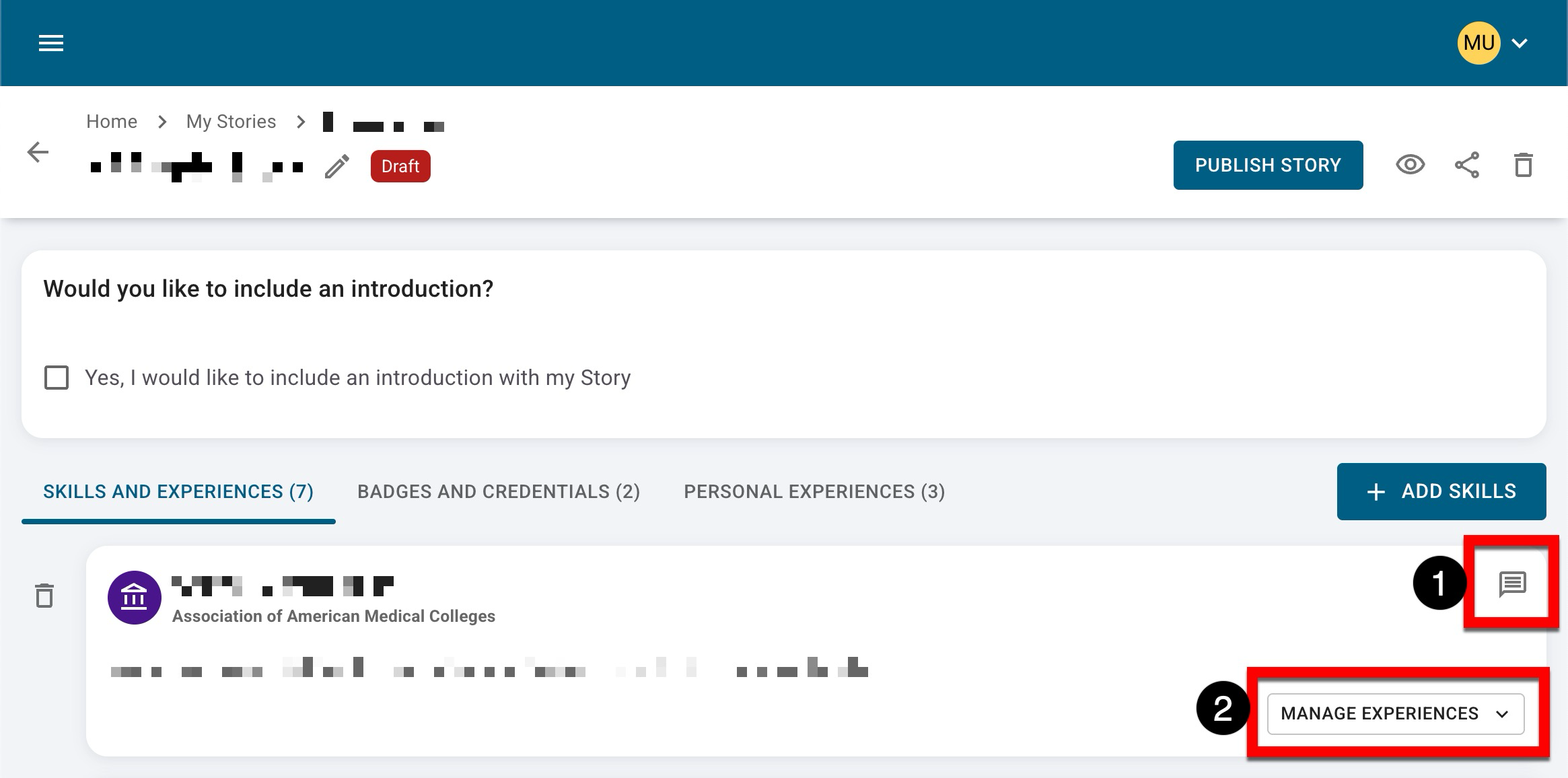Edit story title with pencil icon
1568x778 pixels.
(x=337, y=166)
